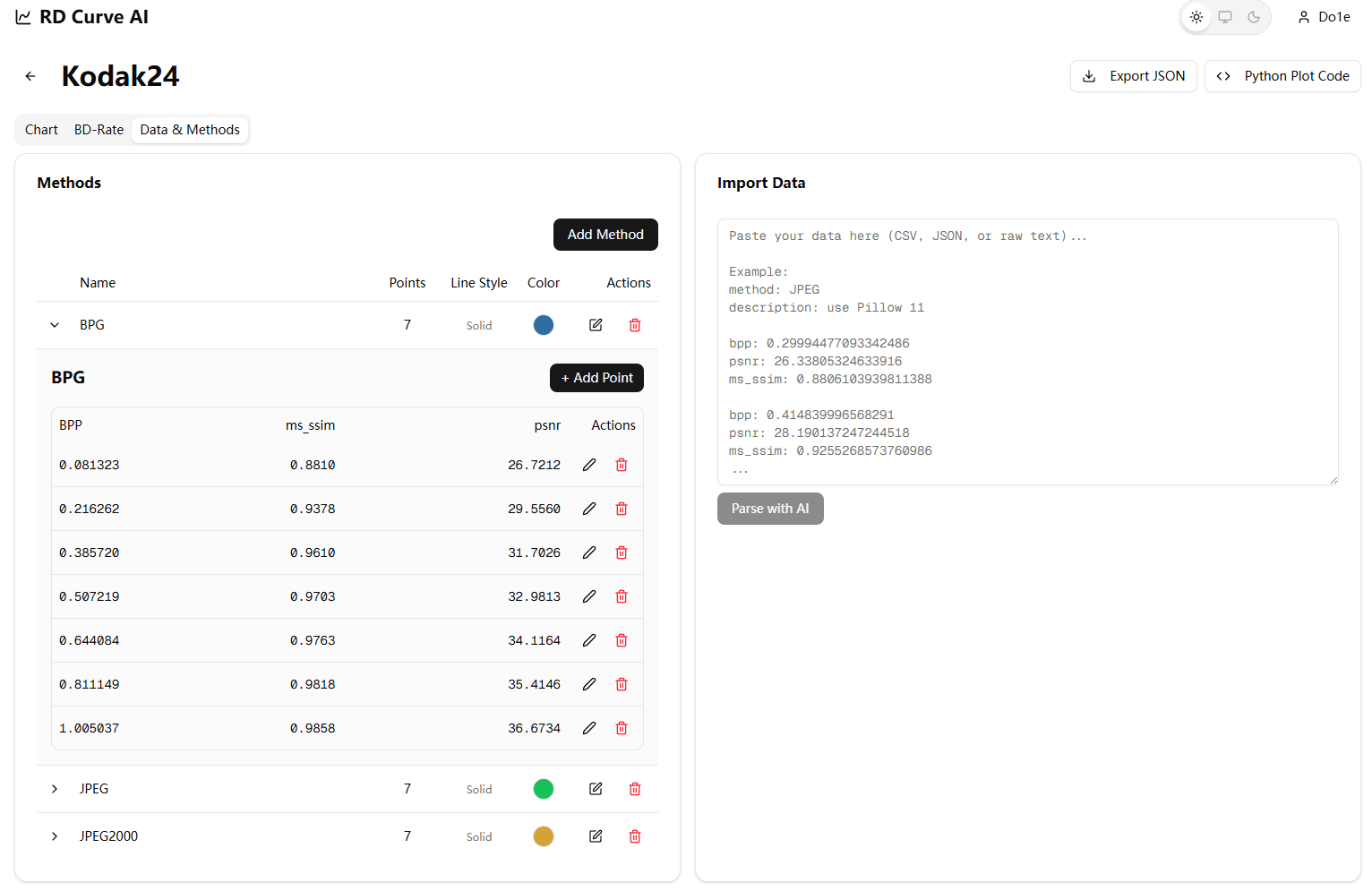Enable dark mode with moon icon
Image resolution: width=1372 pixels, height=891 pixels.
(x=1254, y=17)
